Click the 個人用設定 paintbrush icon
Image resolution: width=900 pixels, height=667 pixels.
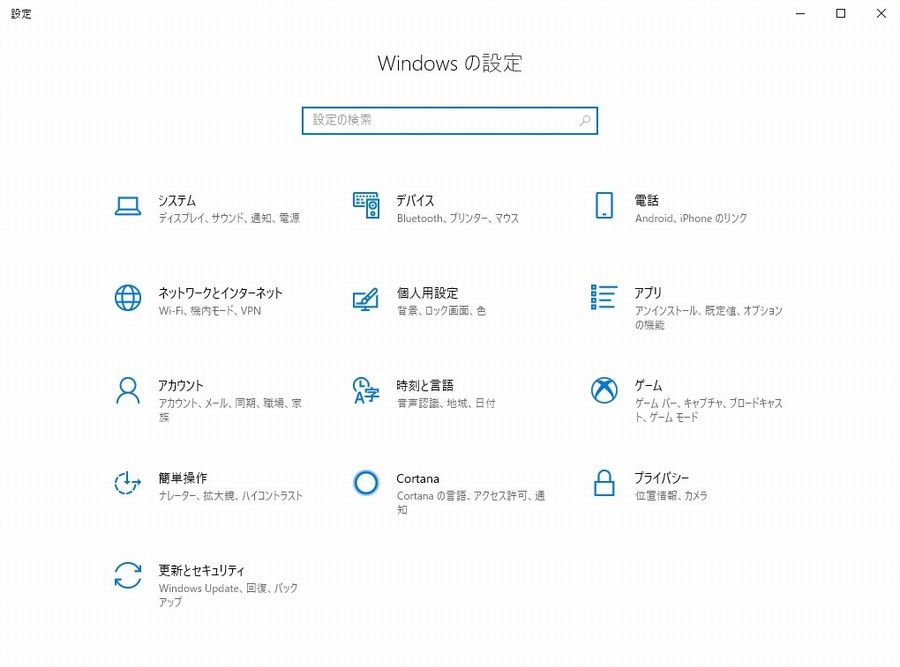366,299
